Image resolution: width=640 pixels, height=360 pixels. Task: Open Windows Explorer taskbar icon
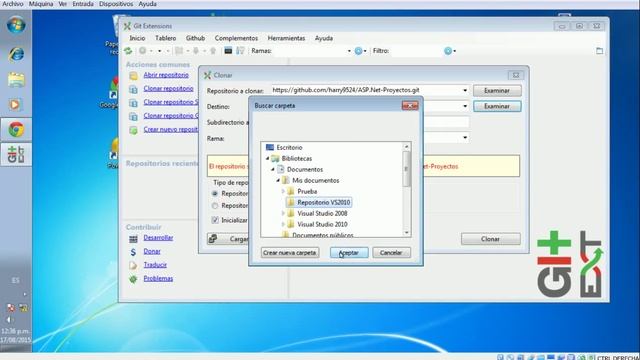(16, 80)
